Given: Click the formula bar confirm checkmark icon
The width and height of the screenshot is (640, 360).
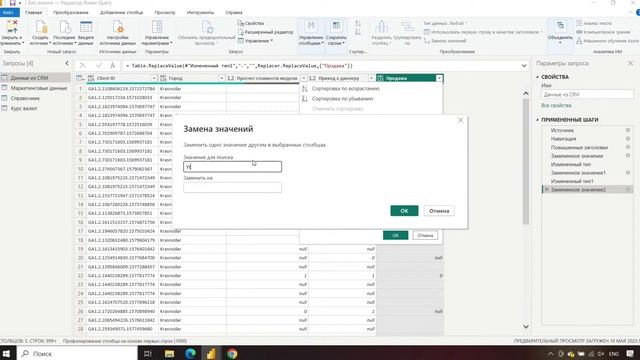Looking at the screenshot, I should [x=98, y=65].
